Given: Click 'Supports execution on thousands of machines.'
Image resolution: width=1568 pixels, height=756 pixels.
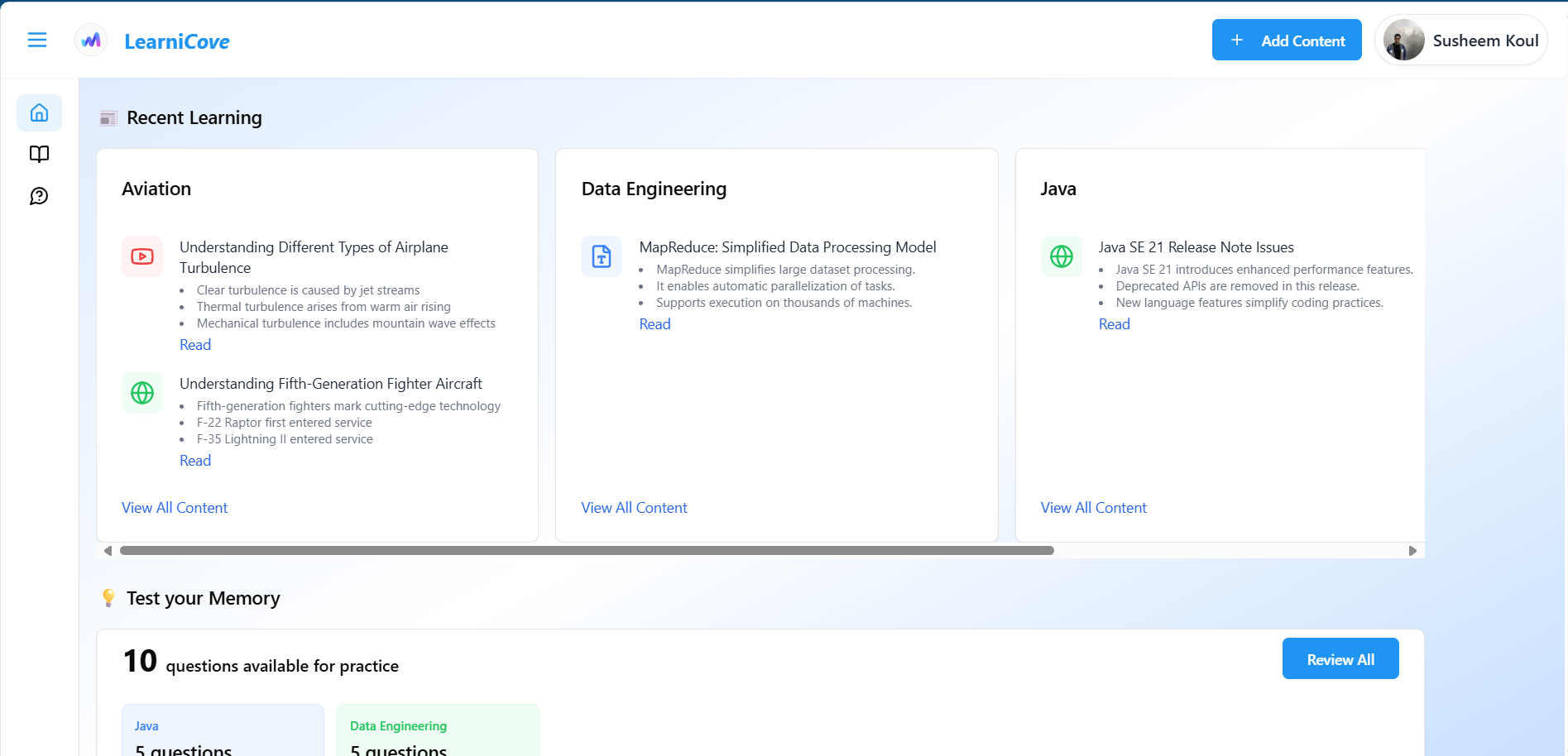Looking at the screenshot, I should [x=784, y=303].
